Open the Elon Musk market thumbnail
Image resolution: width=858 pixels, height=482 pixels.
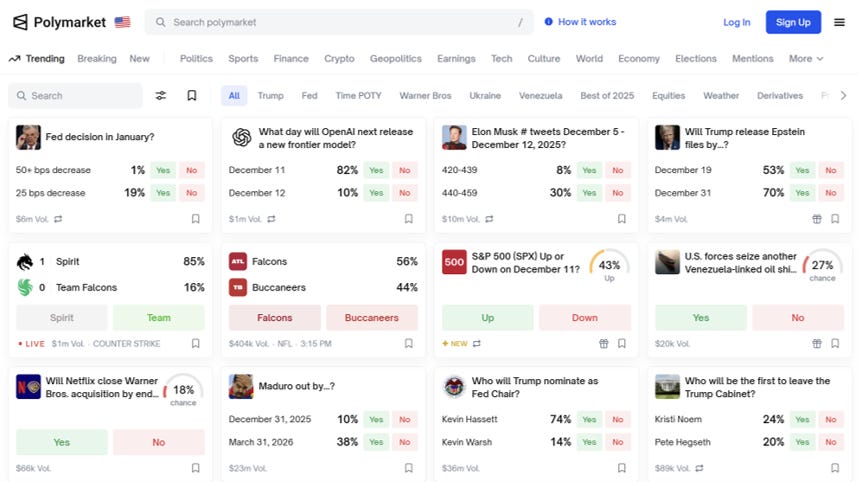tap(454, 137)
